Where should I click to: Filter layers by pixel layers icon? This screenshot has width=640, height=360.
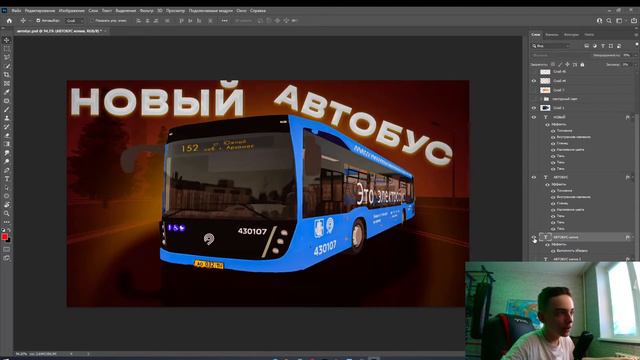tap(587, 46)
